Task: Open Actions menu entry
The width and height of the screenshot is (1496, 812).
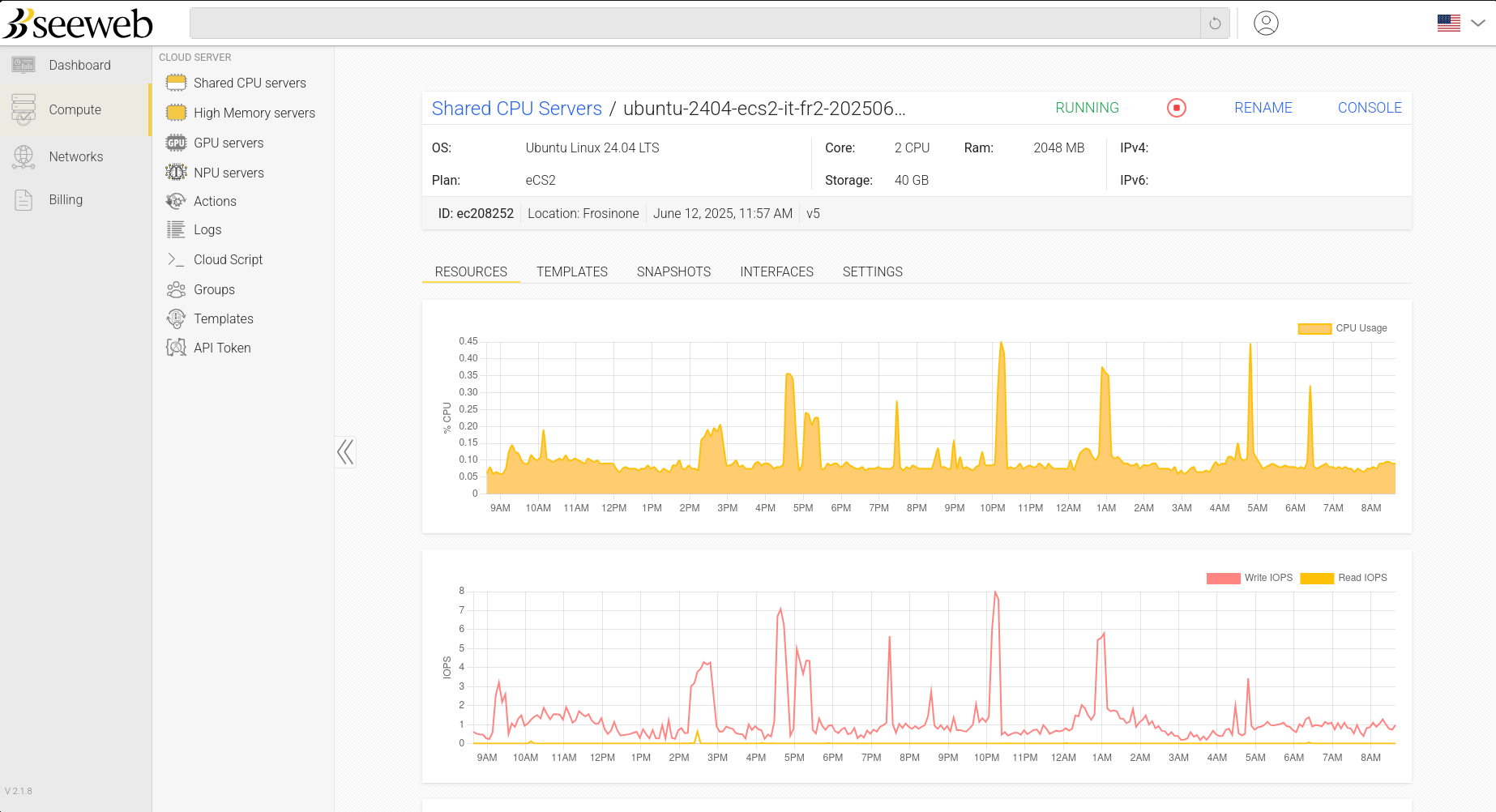Action: click(x=215, y=201)
